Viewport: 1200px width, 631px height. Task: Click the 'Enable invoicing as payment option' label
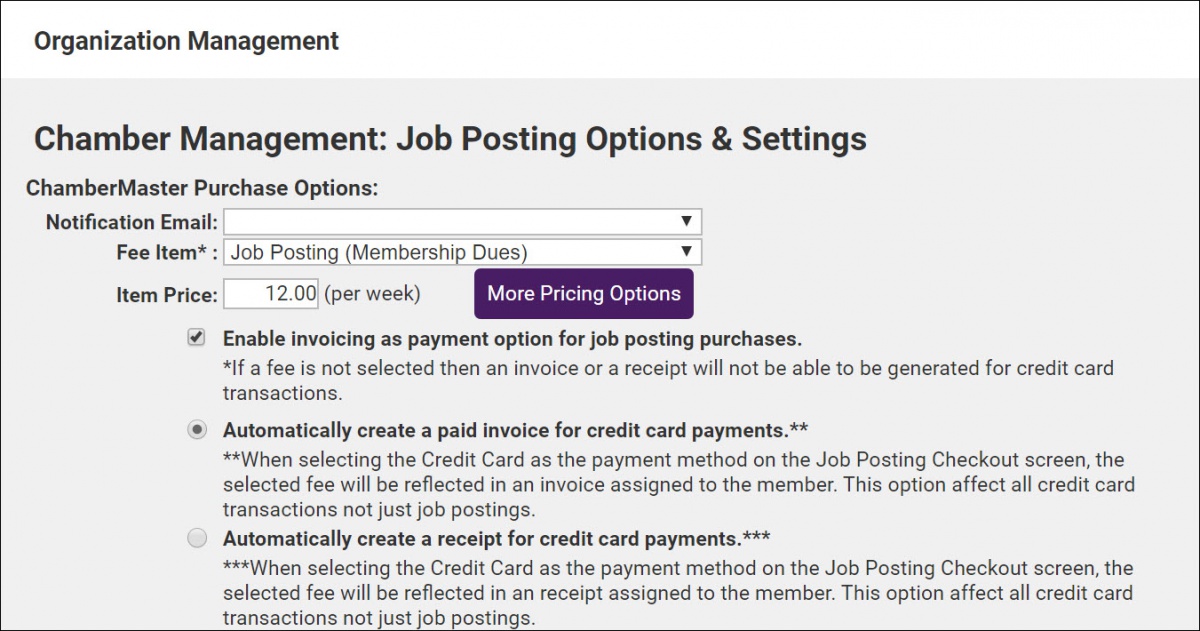[512, 339]
